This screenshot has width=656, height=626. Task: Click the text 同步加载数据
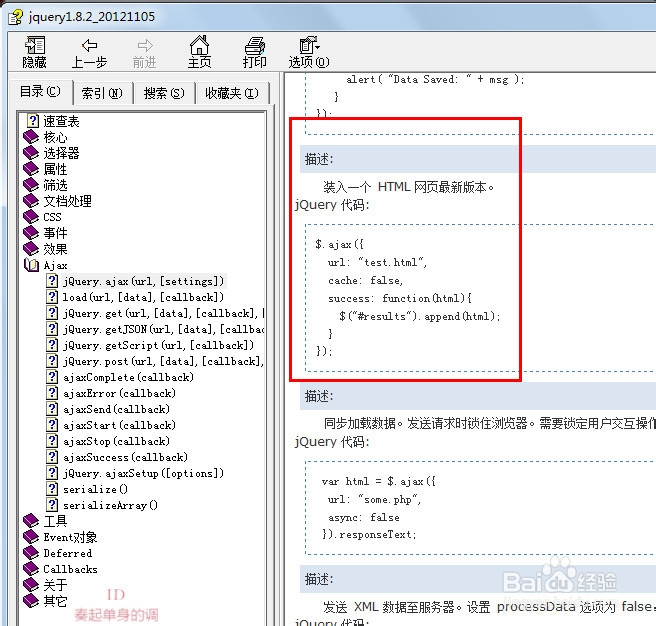point(360,423)
